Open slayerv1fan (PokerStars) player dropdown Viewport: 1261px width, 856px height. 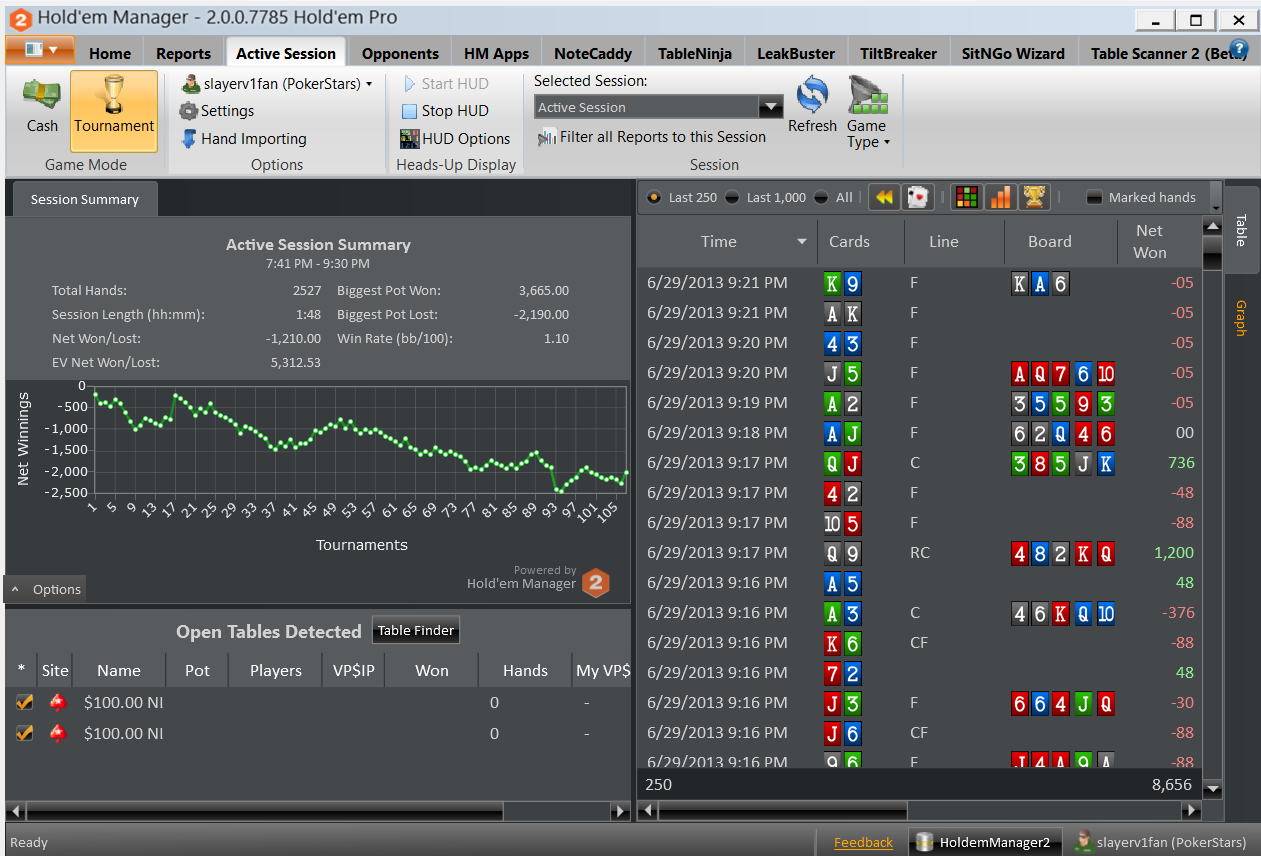[x=277, y=84]
